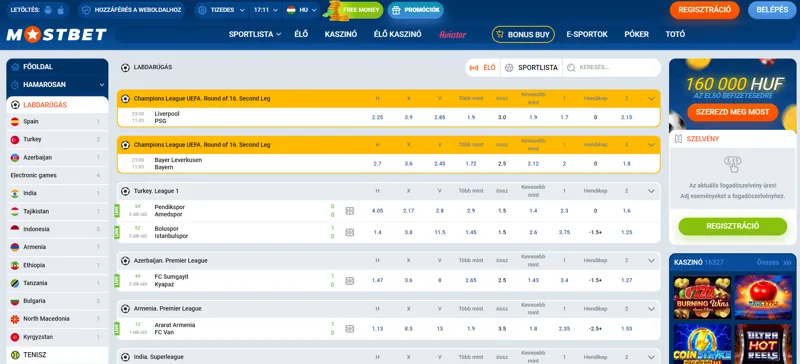Click the search magnifier icon
This screenshot has width=800, height=364.
[571, 67]
